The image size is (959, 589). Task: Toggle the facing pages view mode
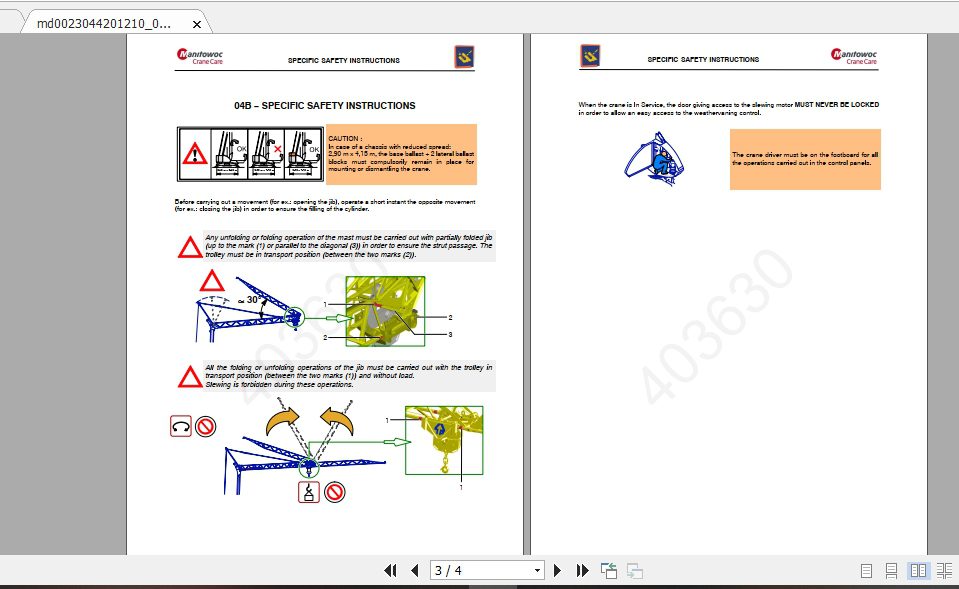pos(918,570)
